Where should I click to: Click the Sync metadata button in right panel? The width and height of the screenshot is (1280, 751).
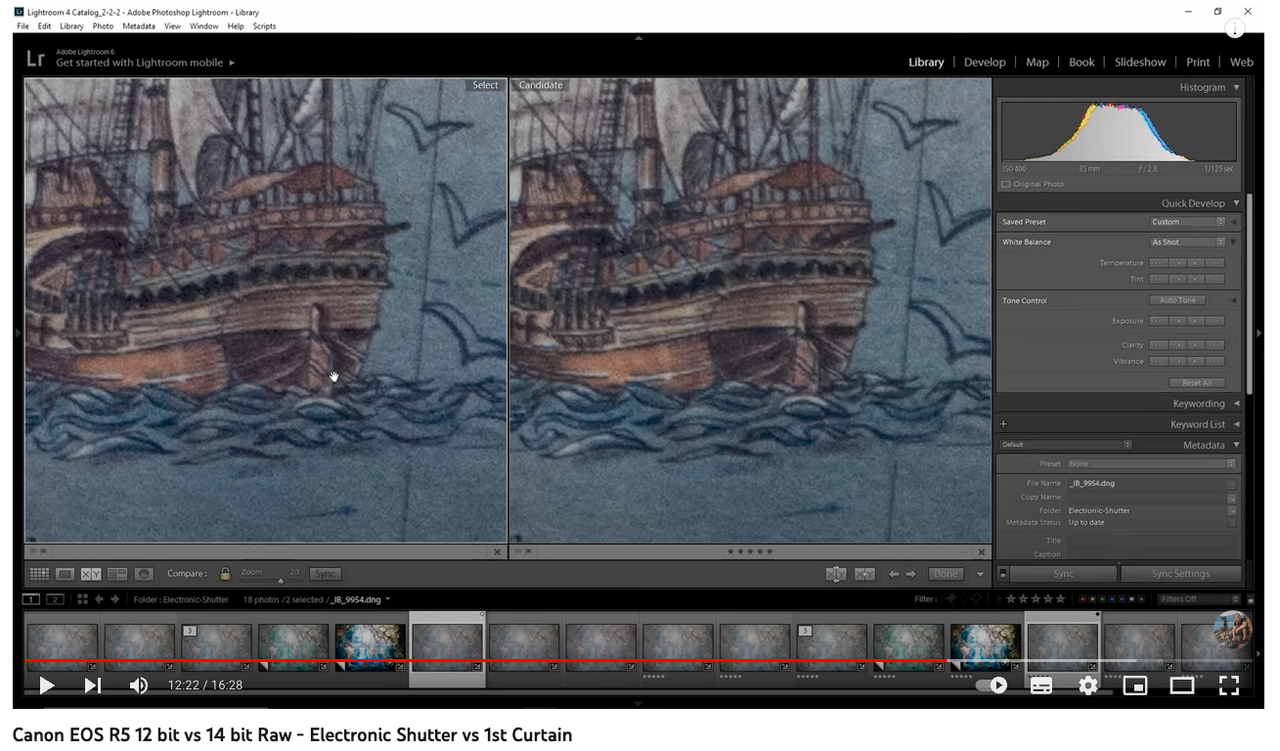pos(1064,574)
